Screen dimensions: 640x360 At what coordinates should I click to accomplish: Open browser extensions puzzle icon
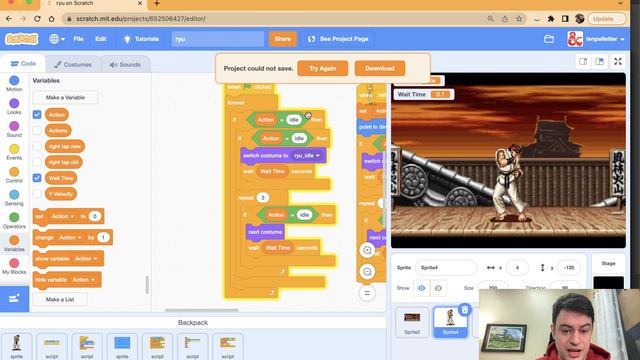551,19
